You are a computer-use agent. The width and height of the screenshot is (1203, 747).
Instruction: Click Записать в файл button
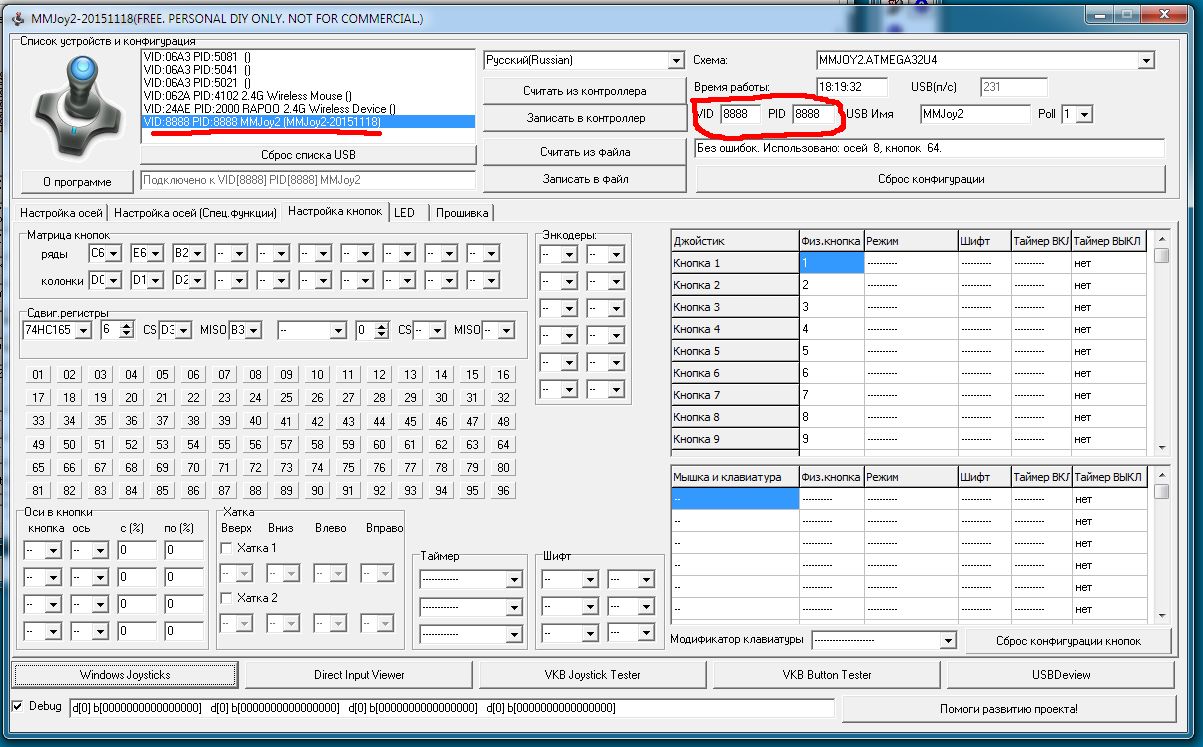pos(584,179)
